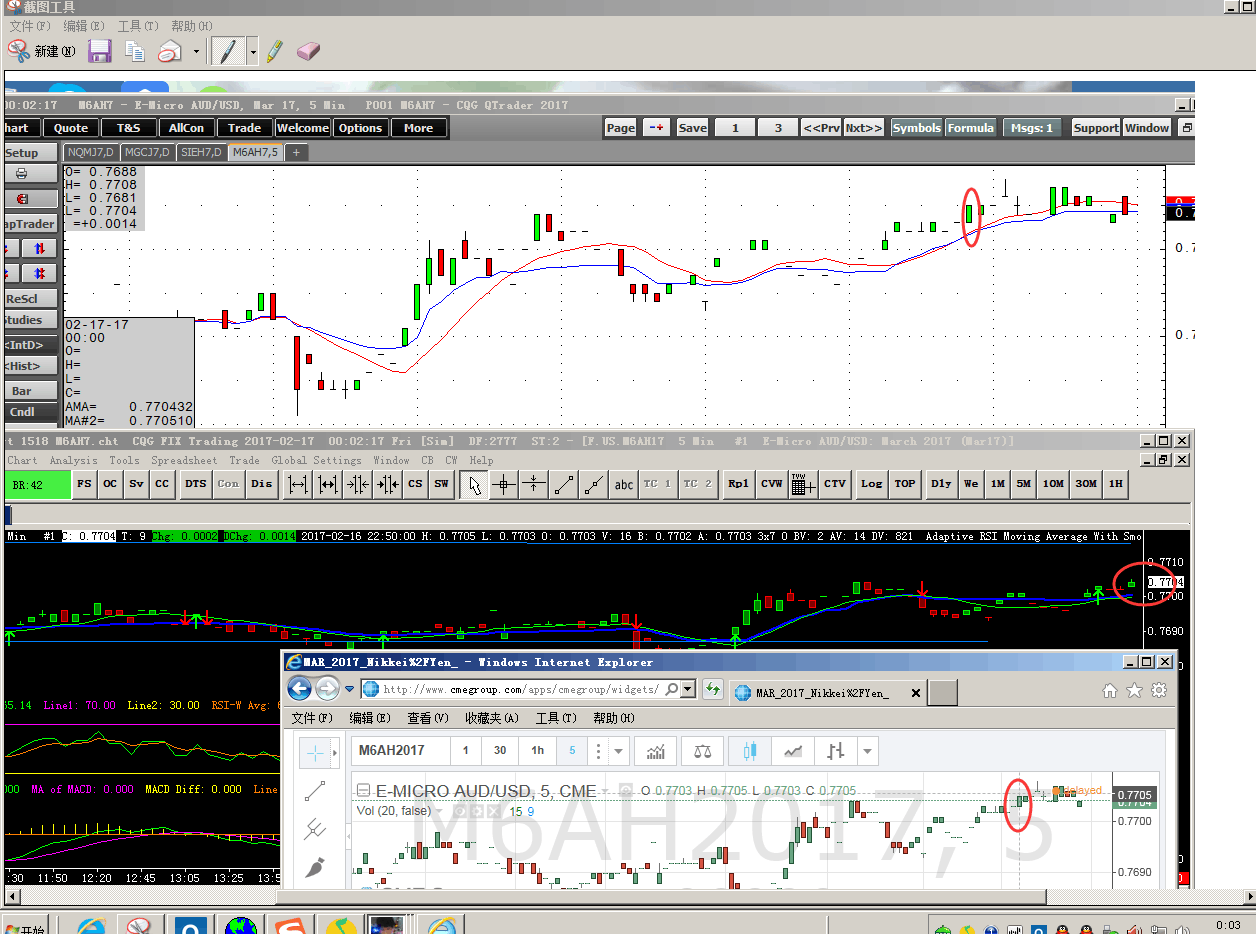The height and width of the screenshot is (934, 1256).
Task: Open the send snip dropdown arrow
Action: 196,51
